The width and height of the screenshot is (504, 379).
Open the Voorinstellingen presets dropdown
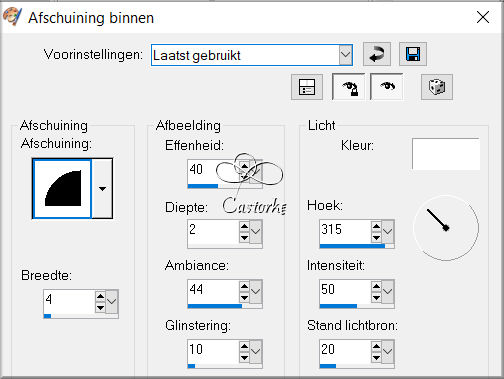tap(346, 55)
